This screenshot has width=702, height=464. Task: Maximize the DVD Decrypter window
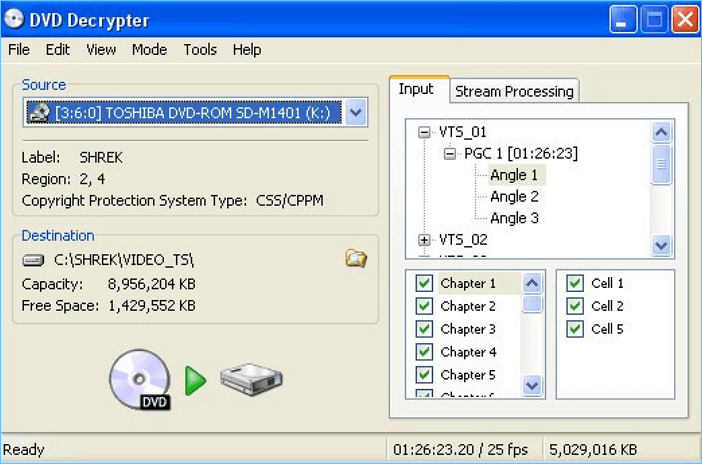pos(654,19)
